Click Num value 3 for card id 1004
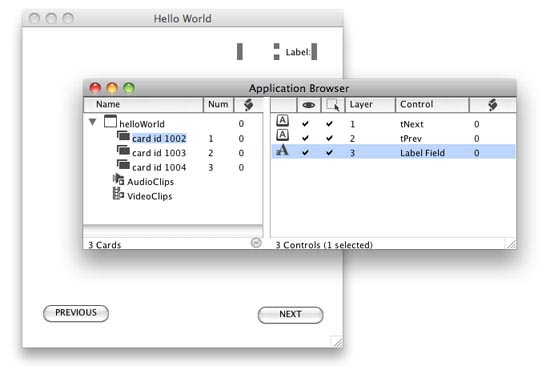The image size is (546, 374). (211, 167)
